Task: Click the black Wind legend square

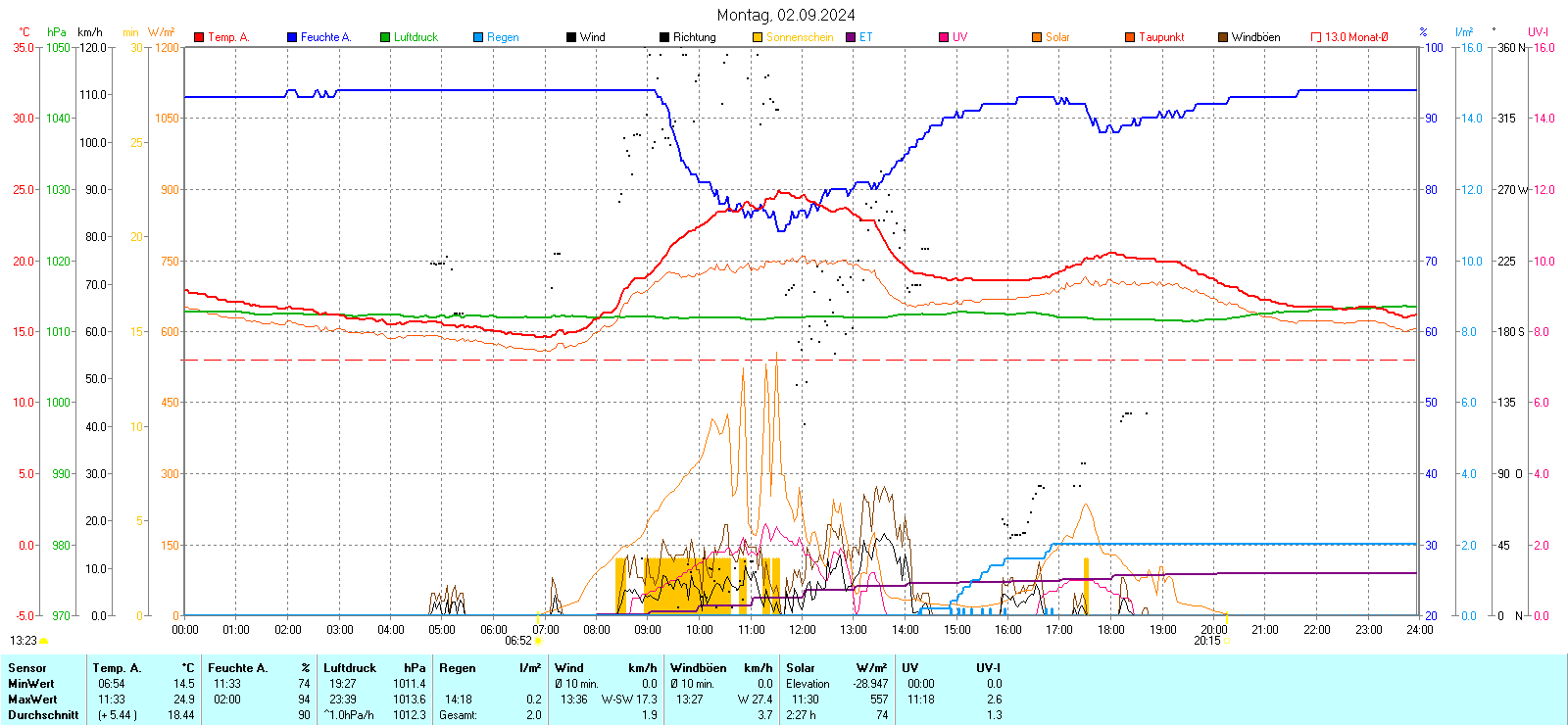Action: (x=571, y=37)
